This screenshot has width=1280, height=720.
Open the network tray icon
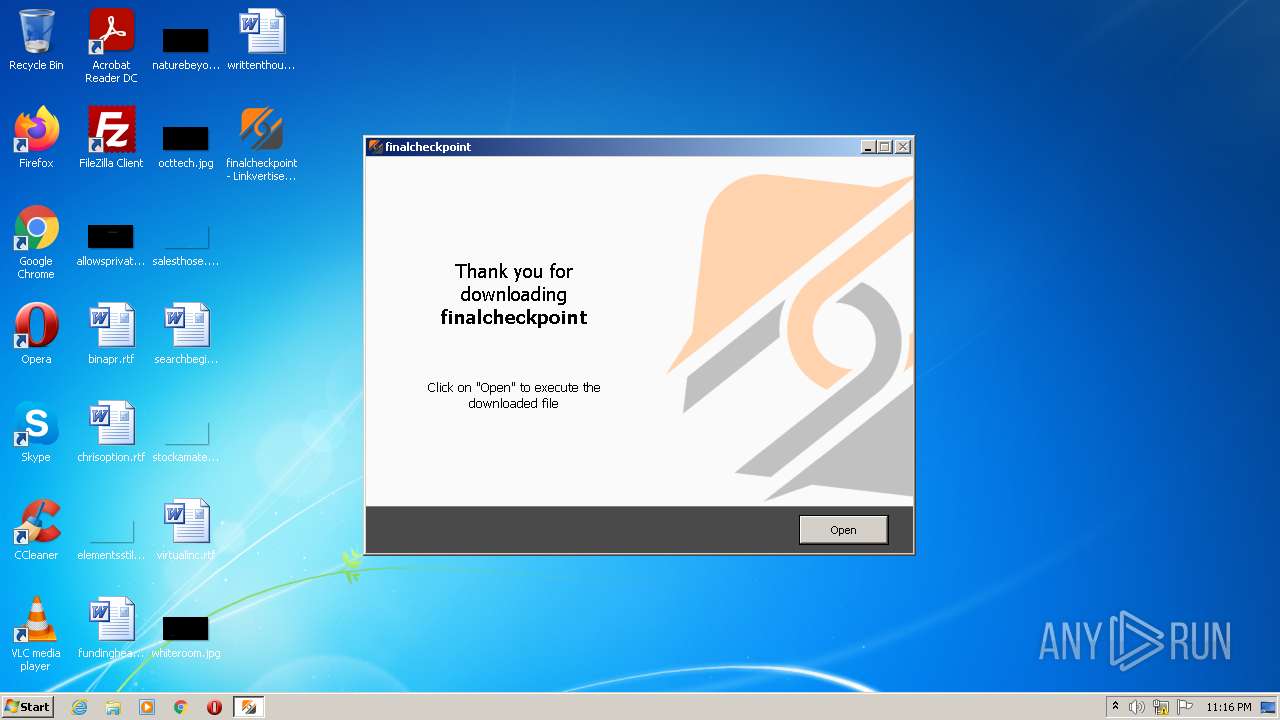pos(1161,707)
